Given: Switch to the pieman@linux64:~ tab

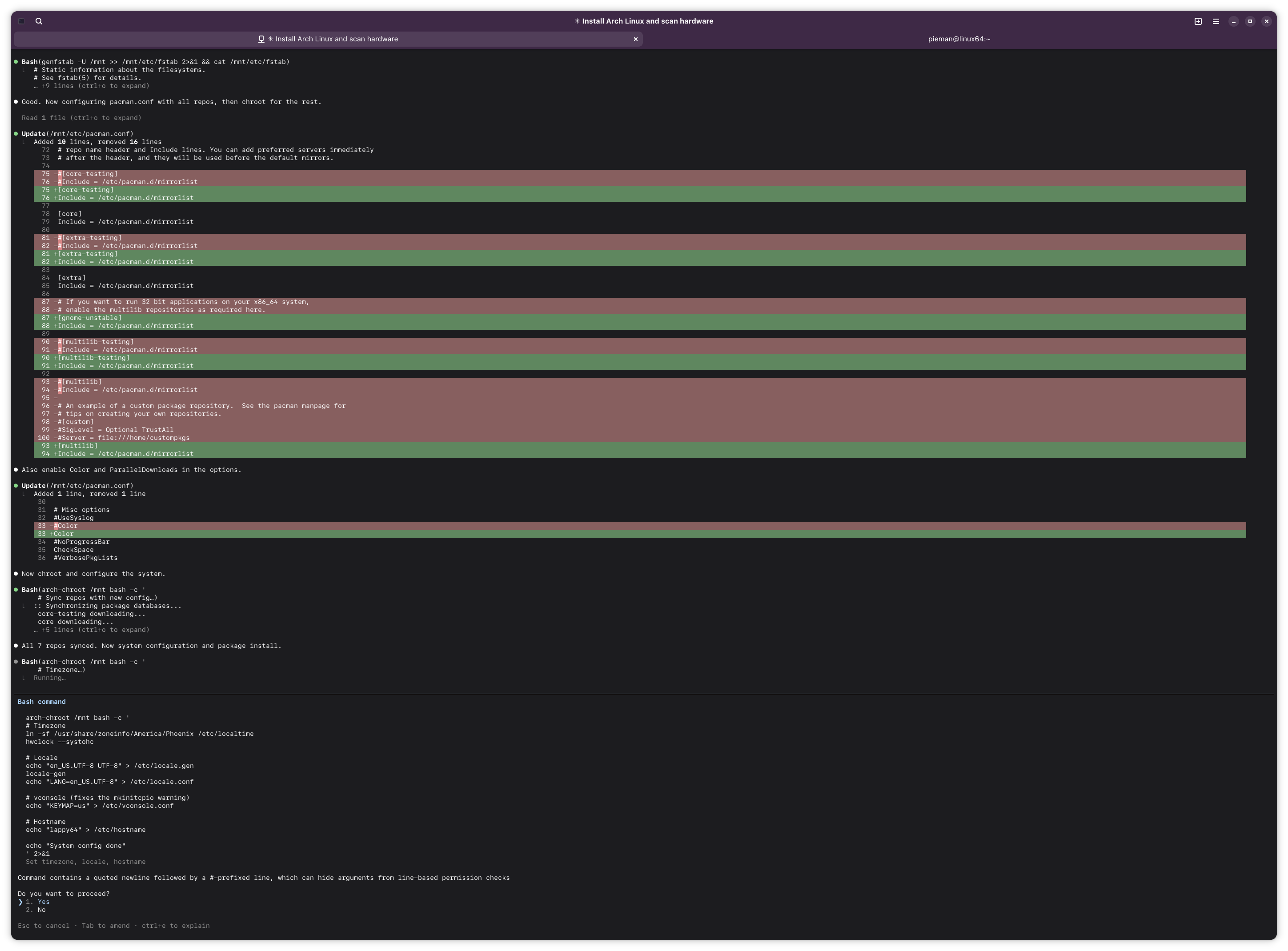Looking at the screenshot, I should pyautogui.click(x=959, y=39).
